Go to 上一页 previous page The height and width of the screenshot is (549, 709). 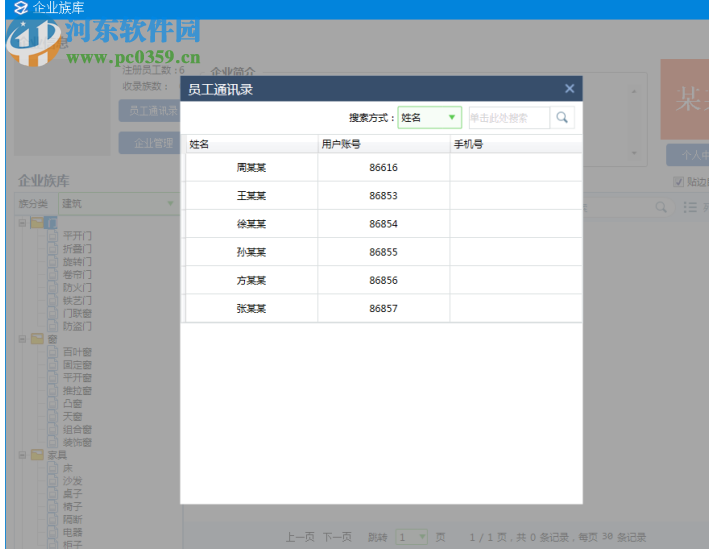[x=300, y=537]
